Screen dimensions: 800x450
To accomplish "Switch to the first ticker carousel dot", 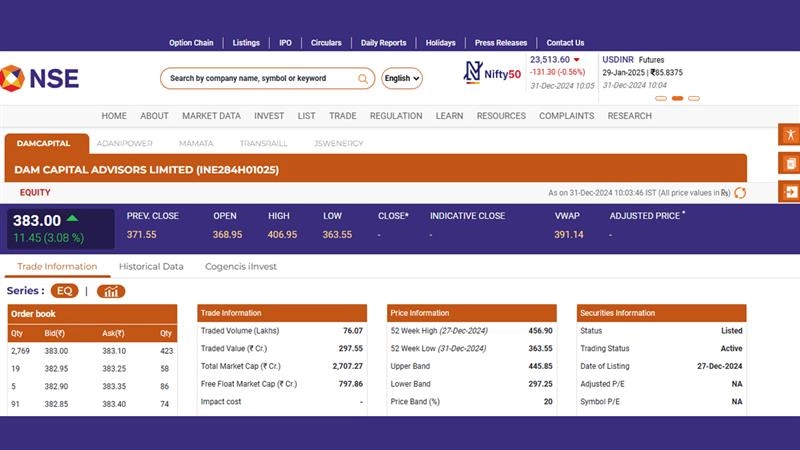I will pyautogui.click(x=661, y=98).
